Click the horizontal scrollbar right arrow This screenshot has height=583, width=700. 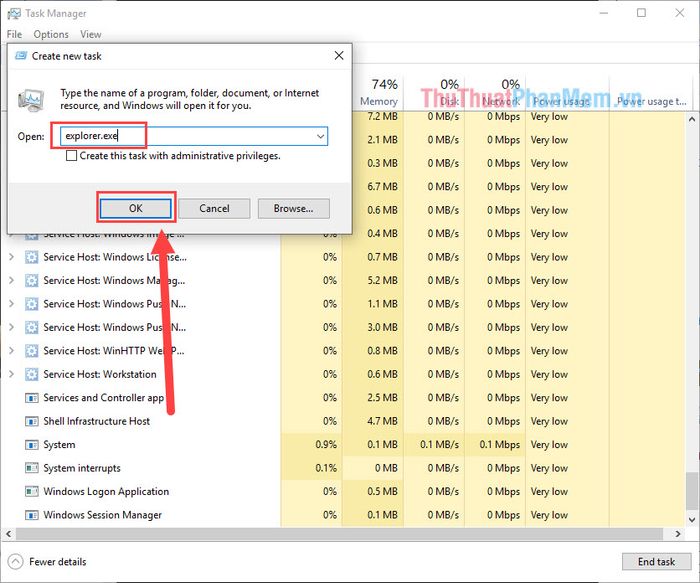[x=678, y=534]
